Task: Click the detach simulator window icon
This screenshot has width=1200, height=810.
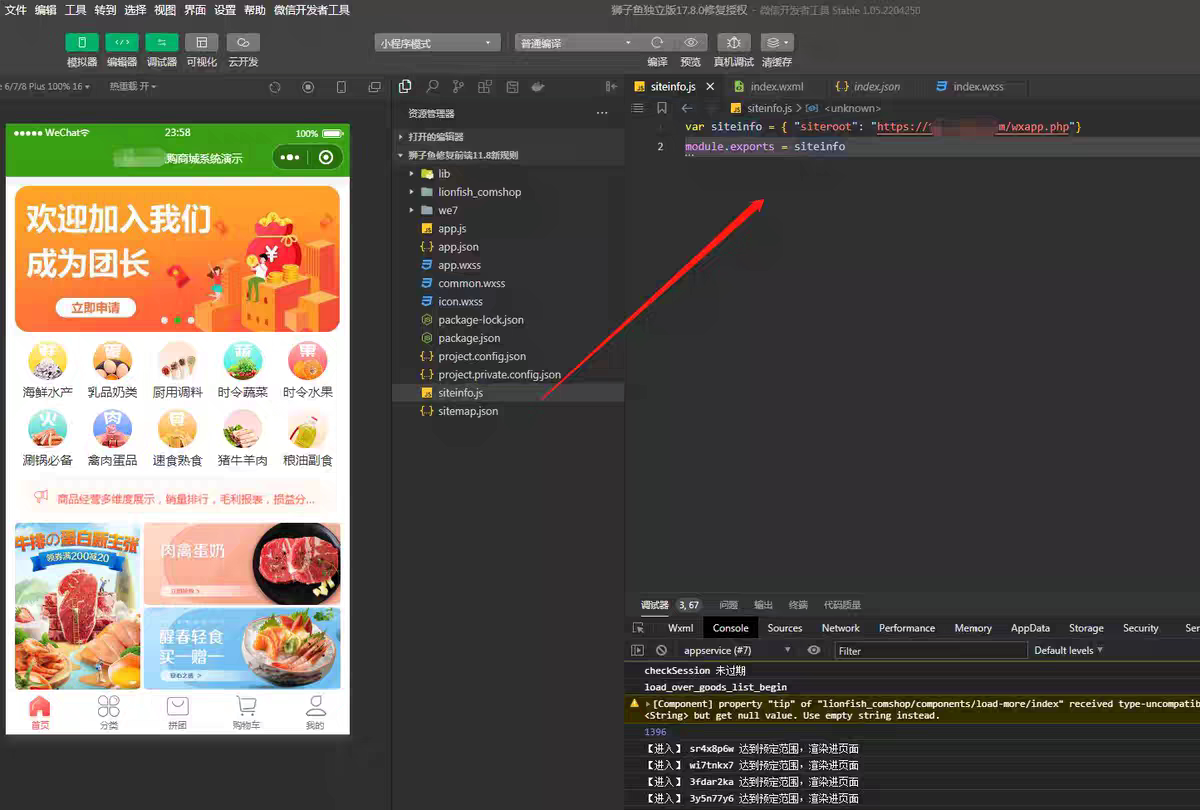Action: (x=374, y=87)
